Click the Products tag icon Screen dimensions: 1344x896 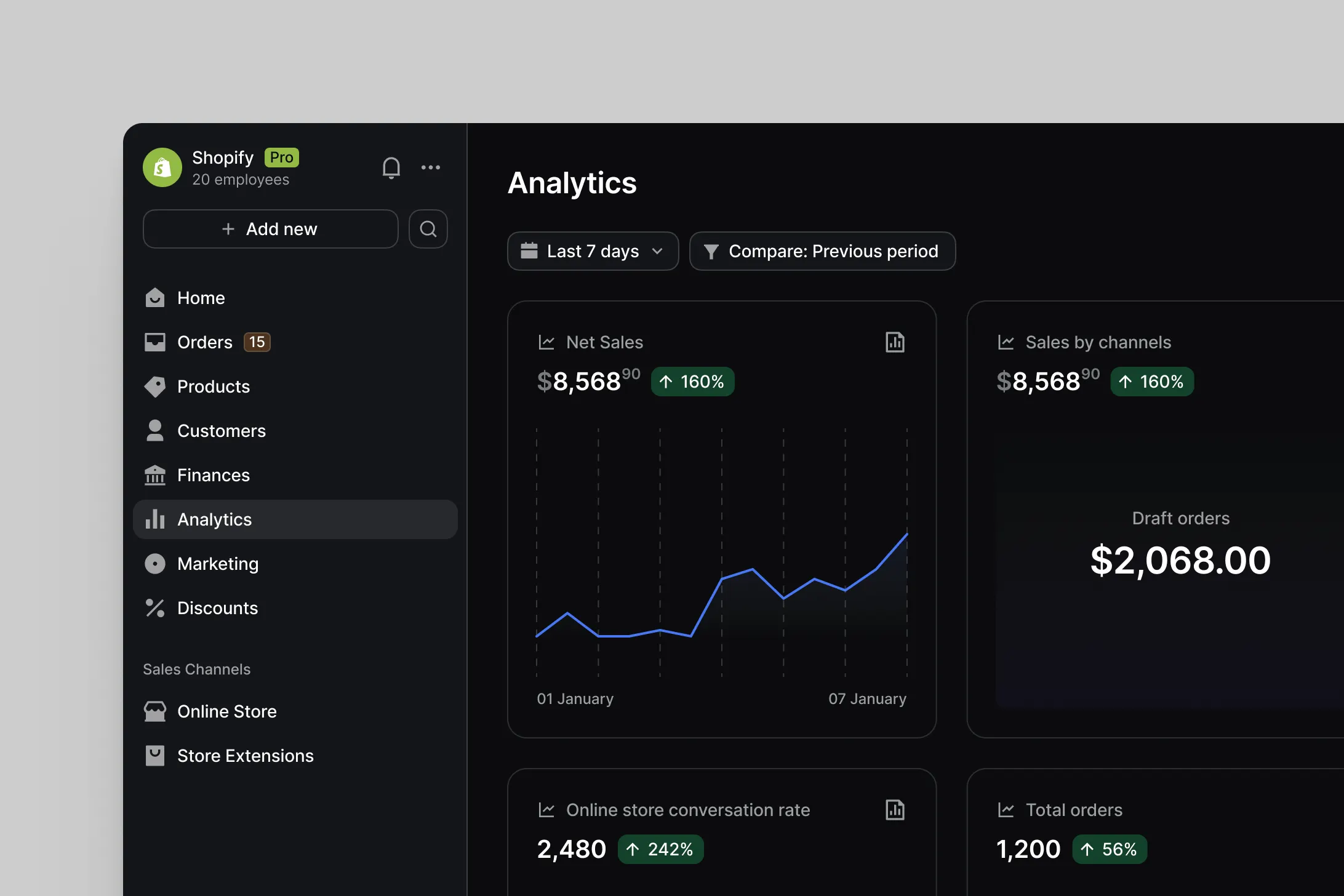click(x=155, y=386)
